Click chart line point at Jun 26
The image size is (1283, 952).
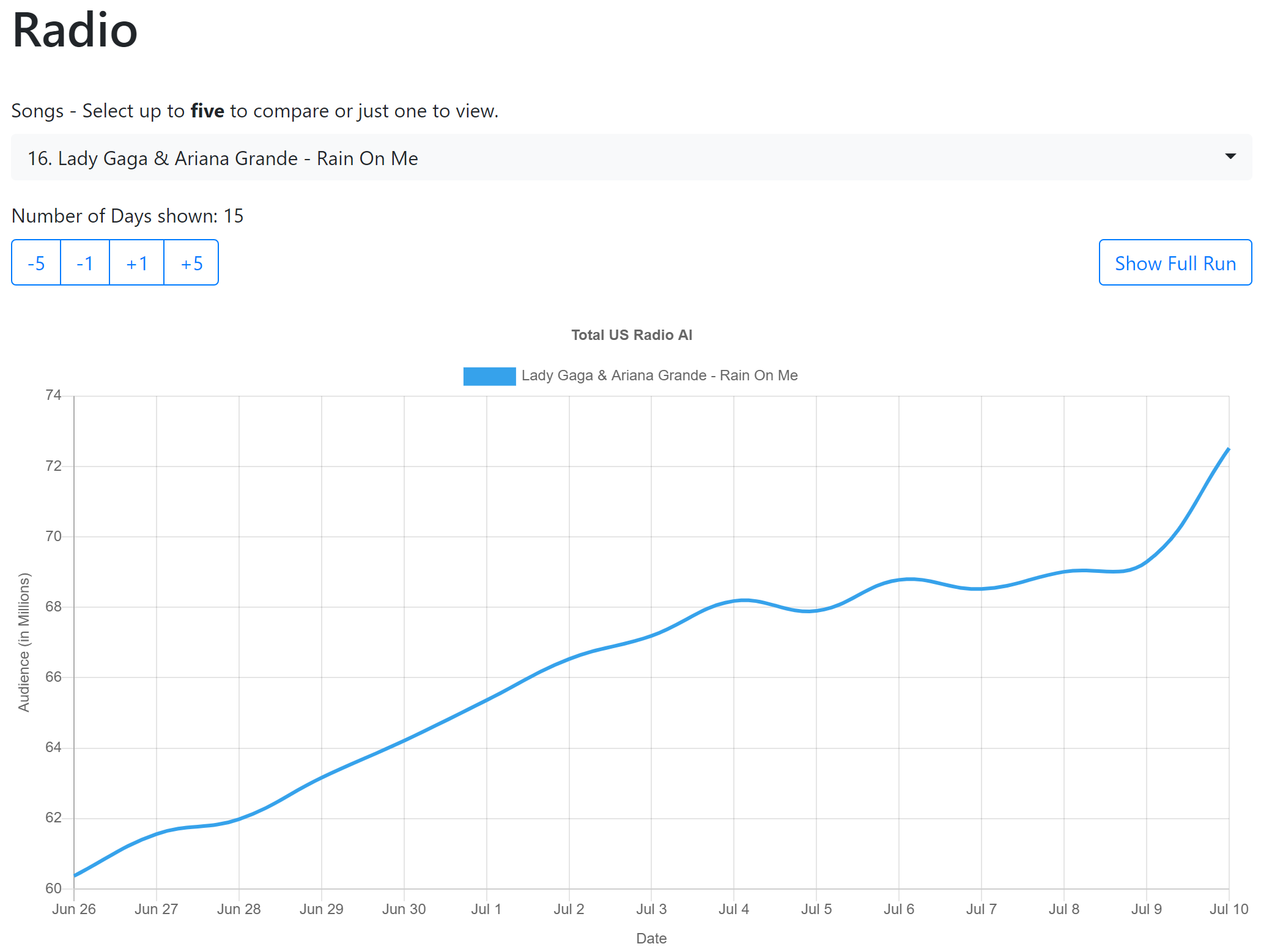pos(75,875)
